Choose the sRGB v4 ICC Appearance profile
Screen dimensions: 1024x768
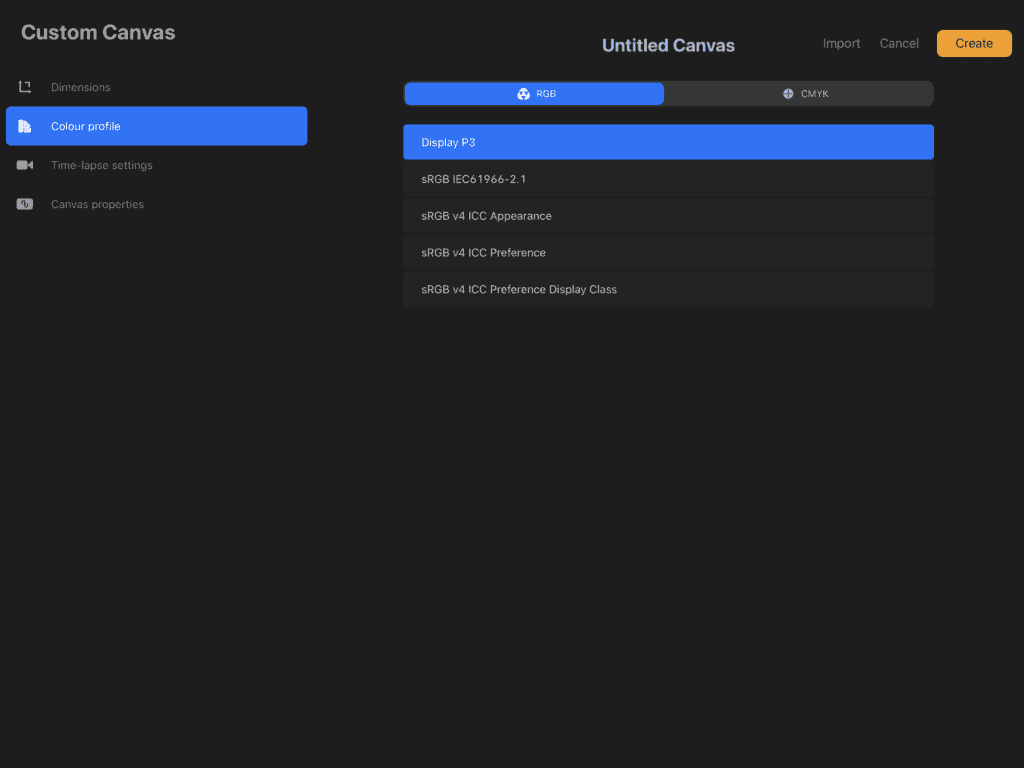pyautogui.click(x=668, y=215)
